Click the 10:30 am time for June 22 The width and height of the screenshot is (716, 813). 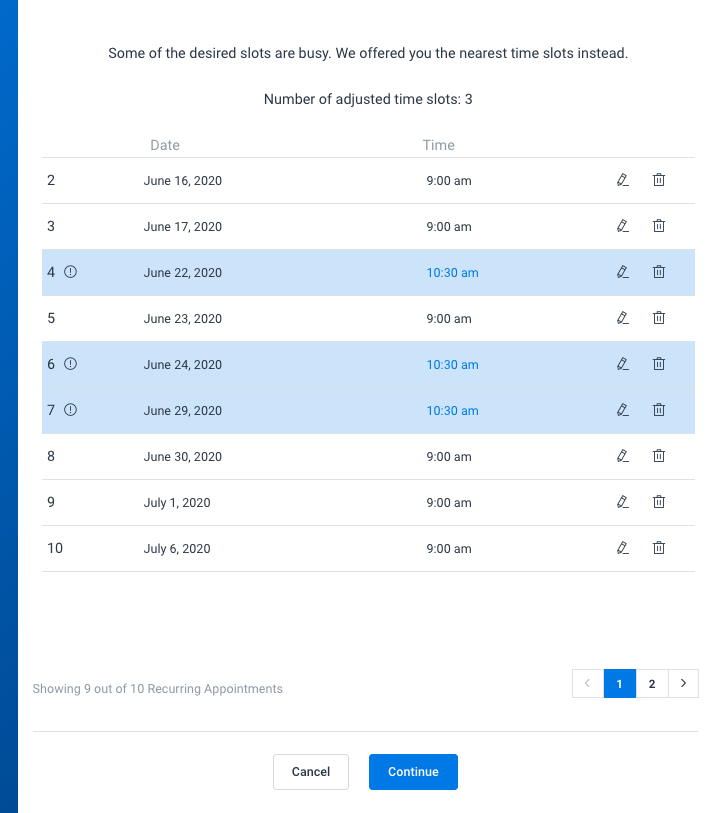point(452,272)
